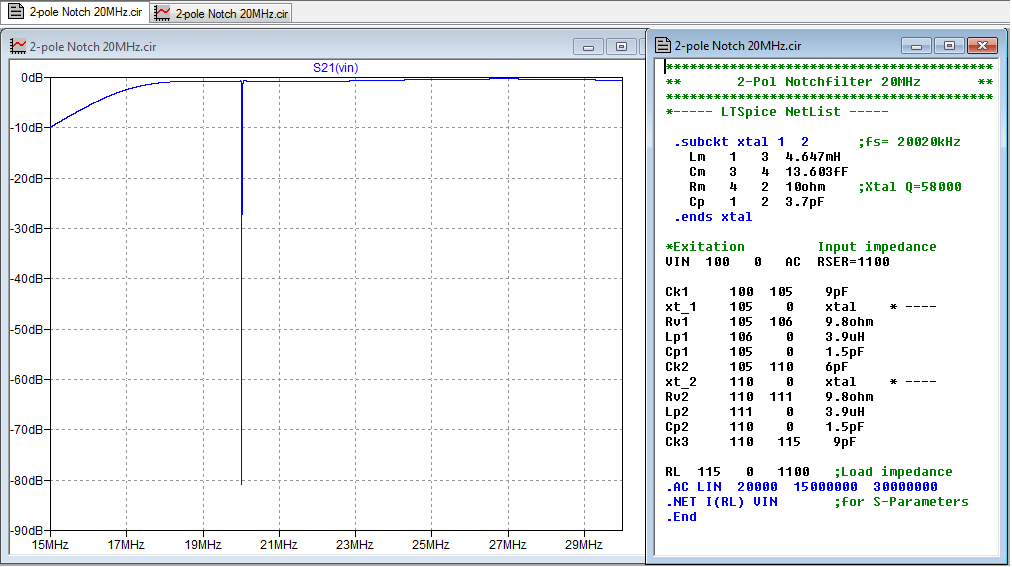Click the '*Exitation' comment

coord(705,247)
